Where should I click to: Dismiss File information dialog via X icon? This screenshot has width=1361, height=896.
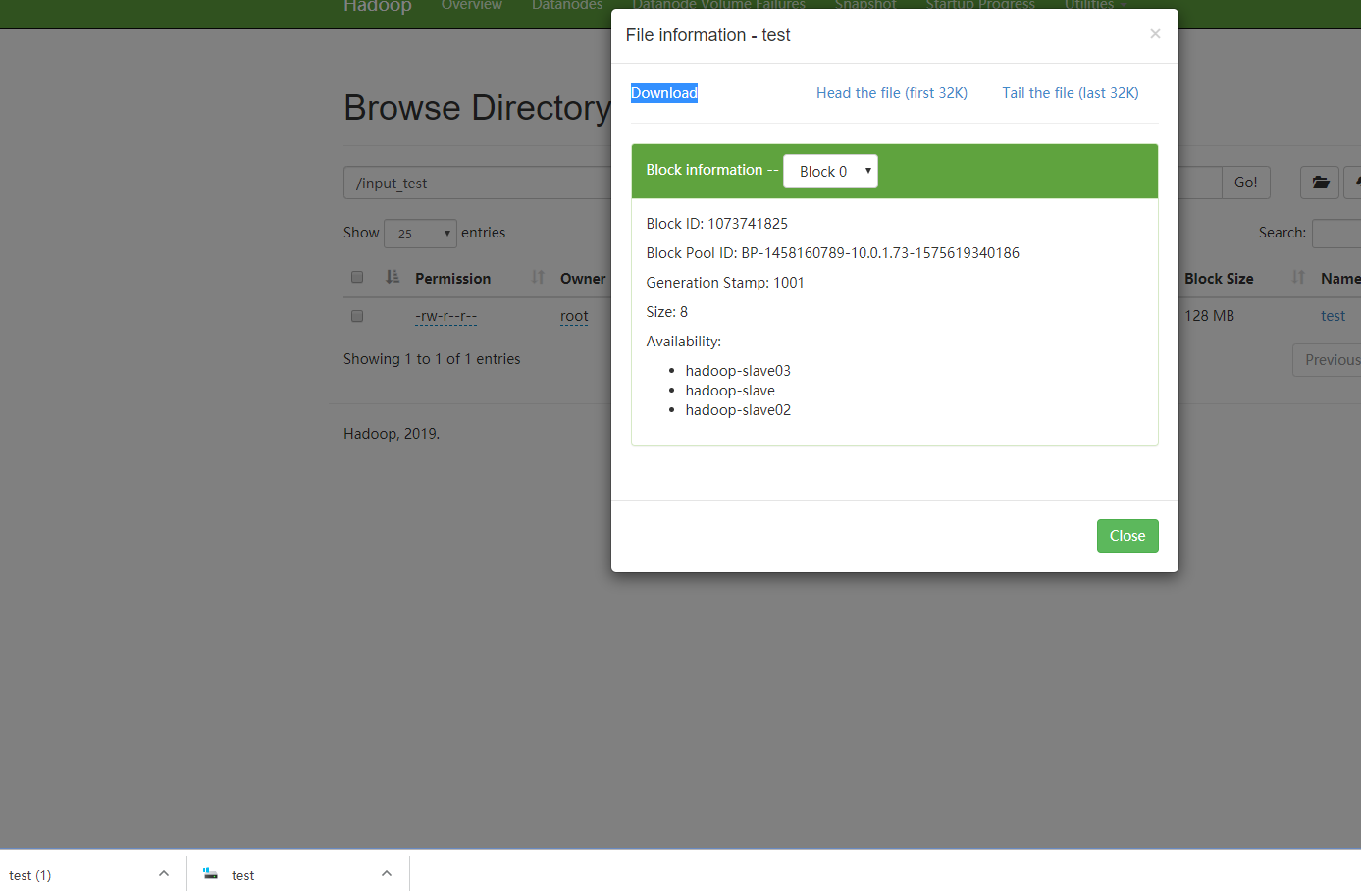click(x=1155, y=33)
